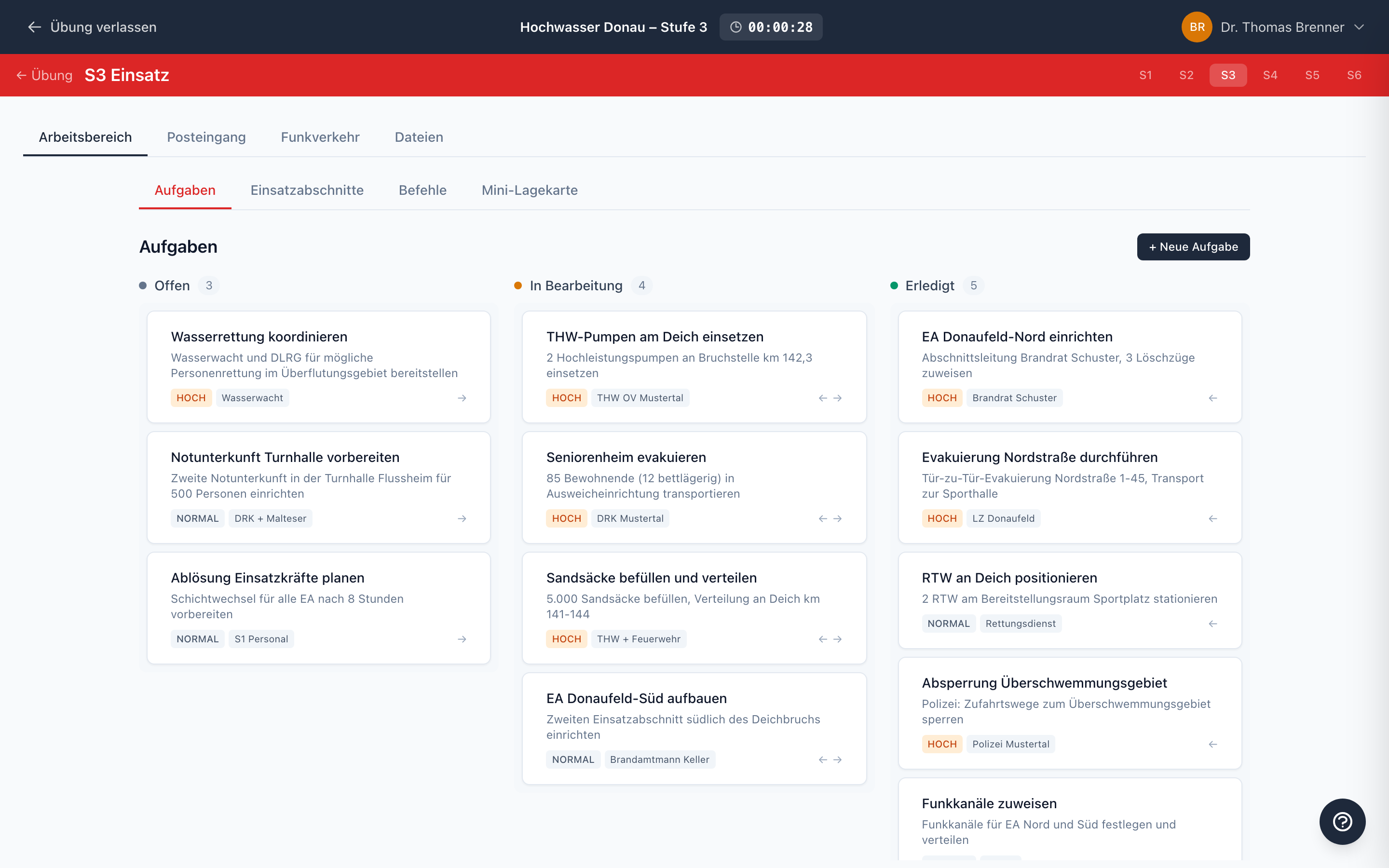The image size is (1389, 868).
Task: Click Übung verlassen to exit
Action: point(103,27)
